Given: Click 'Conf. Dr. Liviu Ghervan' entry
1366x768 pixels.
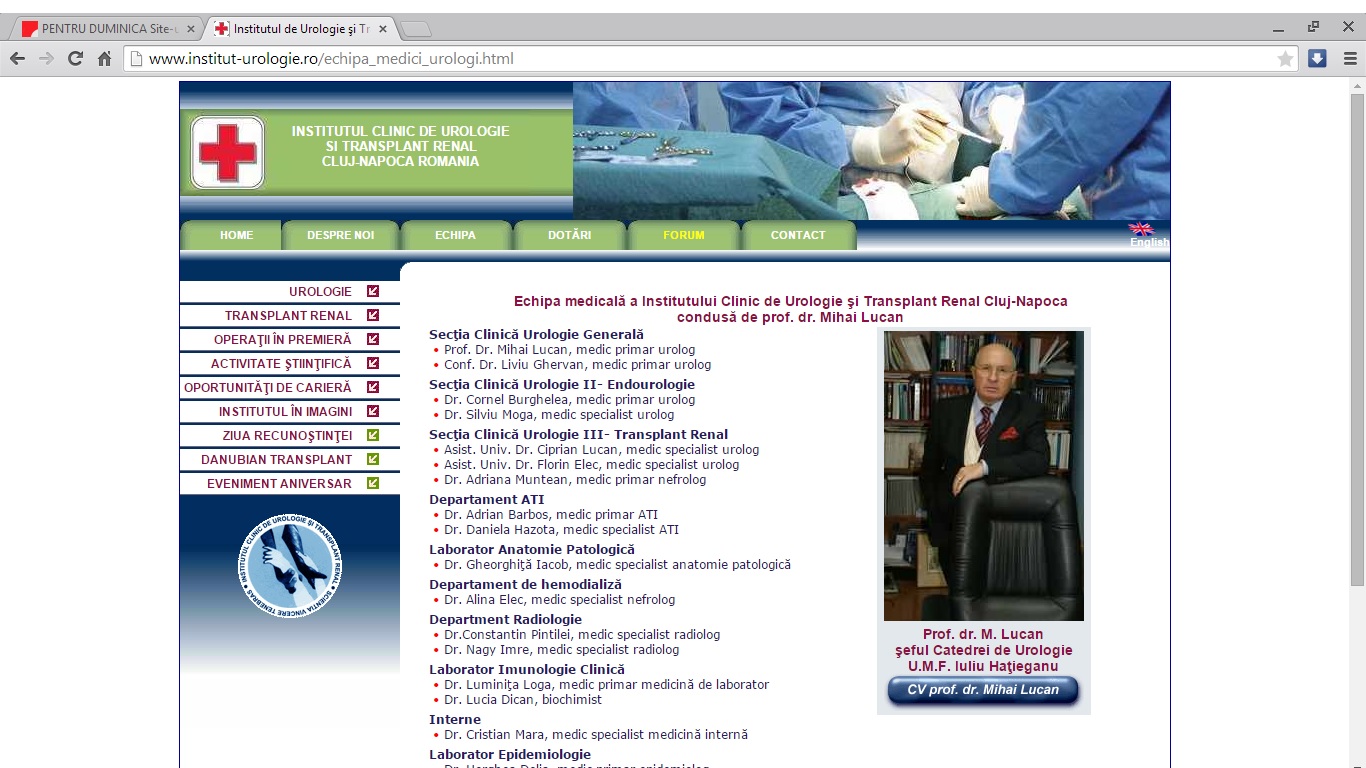Looking at the screenshot, I should point(578,365).
